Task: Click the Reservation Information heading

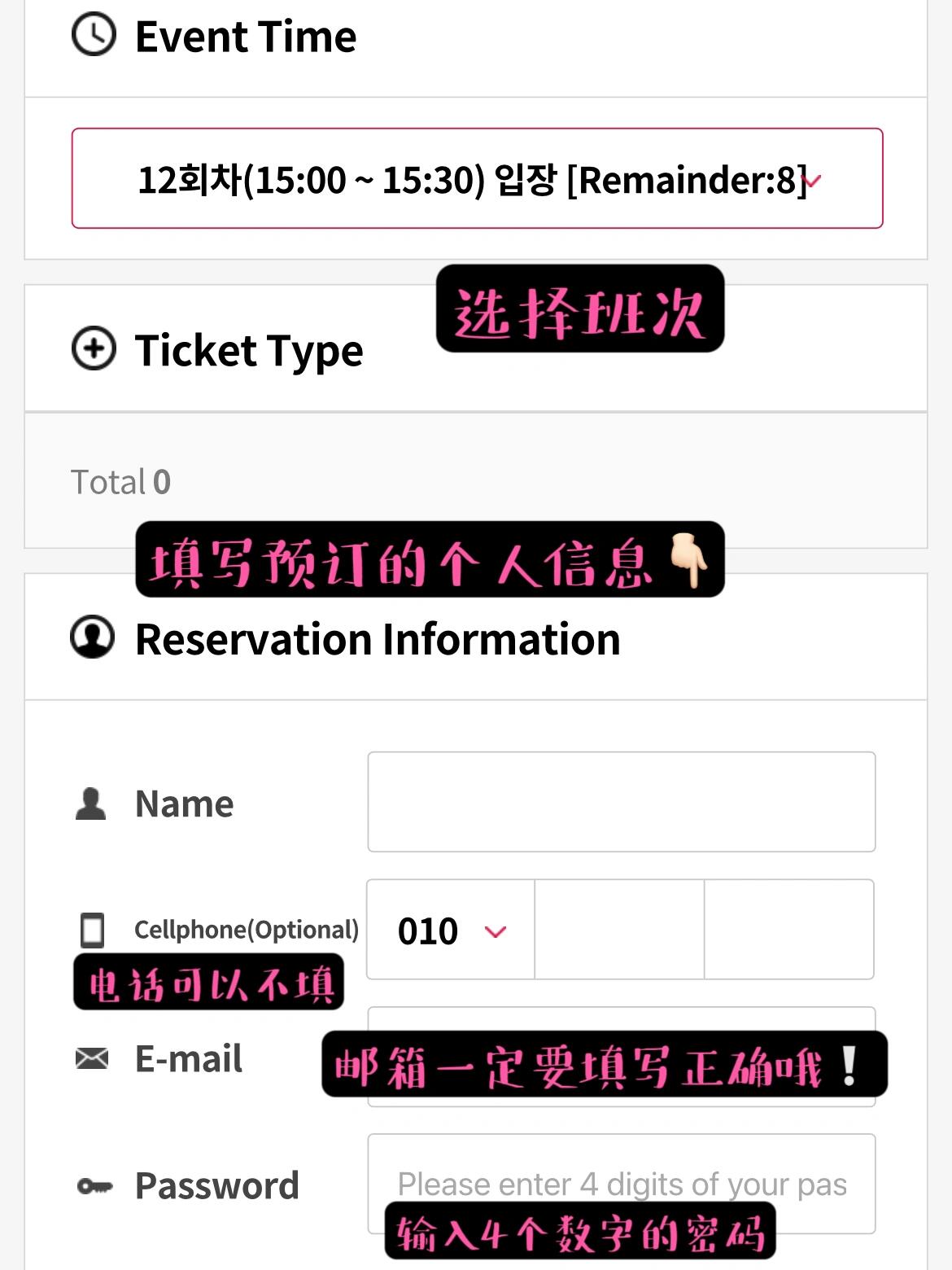Action: click(378, 638)
